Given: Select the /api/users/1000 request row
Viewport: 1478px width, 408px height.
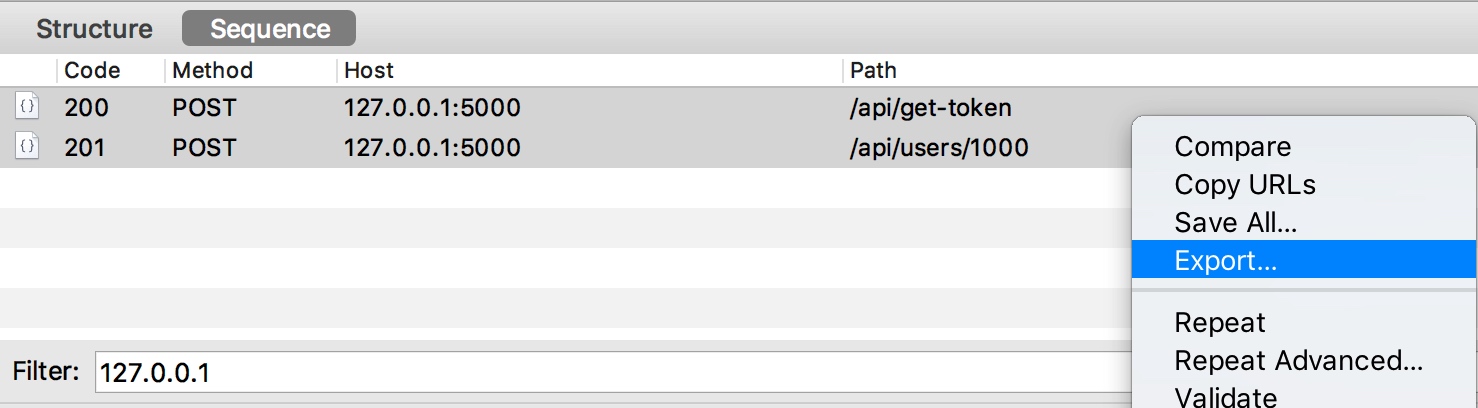Looking at the screenshot, I should (600, 147).
